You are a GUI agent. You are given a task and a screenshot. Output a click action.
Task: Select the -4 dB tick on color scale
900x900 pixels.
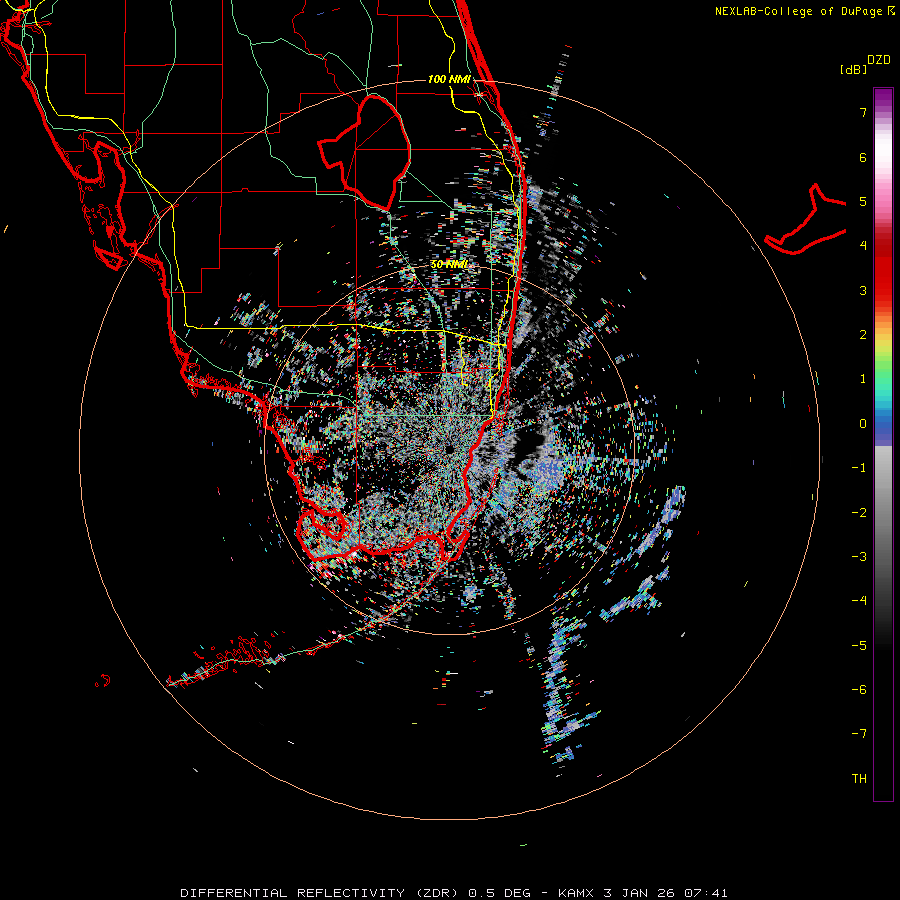click(859, 601)
